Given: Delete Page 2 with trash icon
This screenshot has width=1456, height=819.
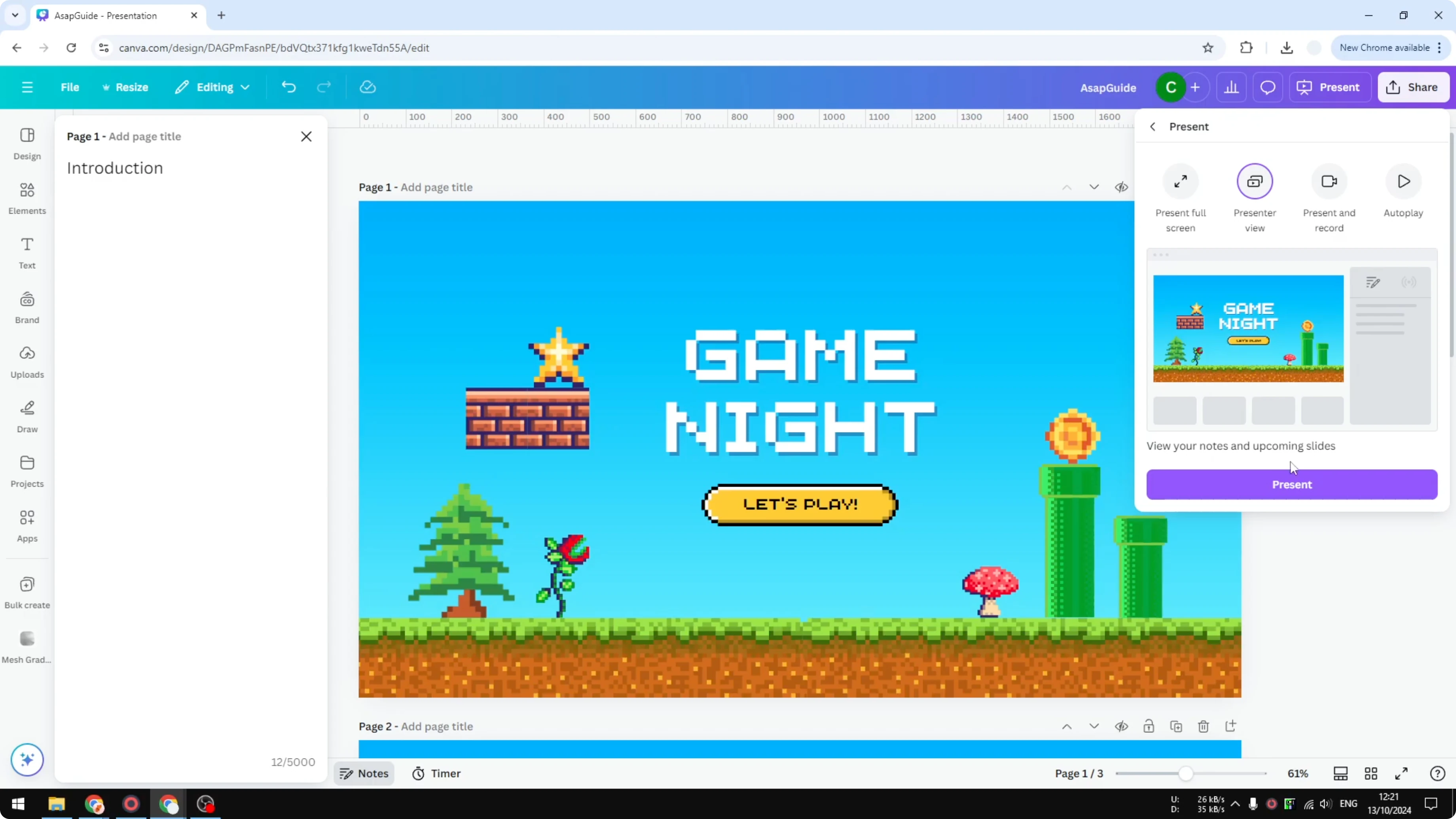Looking at the screenshot, I should point(1203,726).
